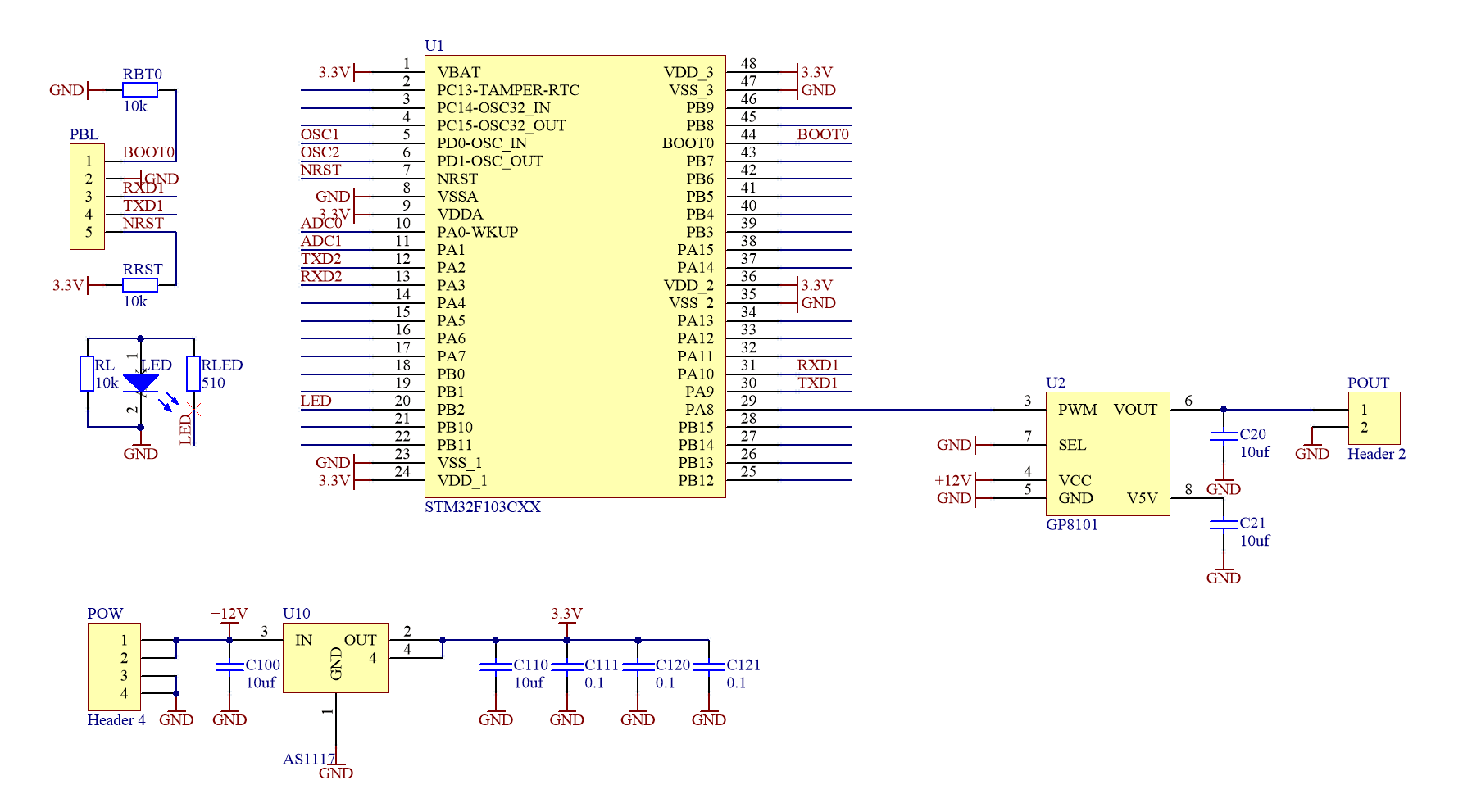The width and height of the screenshot is (1463, 812).
Task: Click the LED net label at pin 20
Action: tap(316, 401)
